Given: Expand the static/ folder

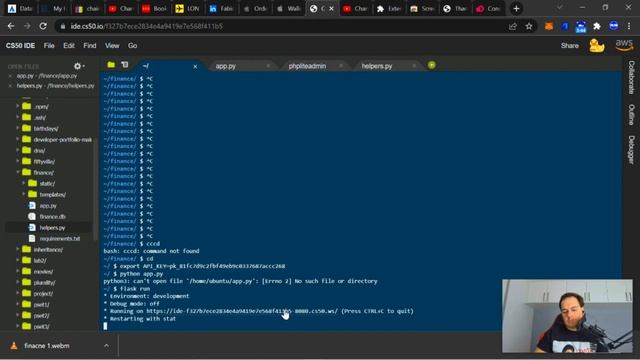Looking at the screenshot, I should click(x=24, y=183).
